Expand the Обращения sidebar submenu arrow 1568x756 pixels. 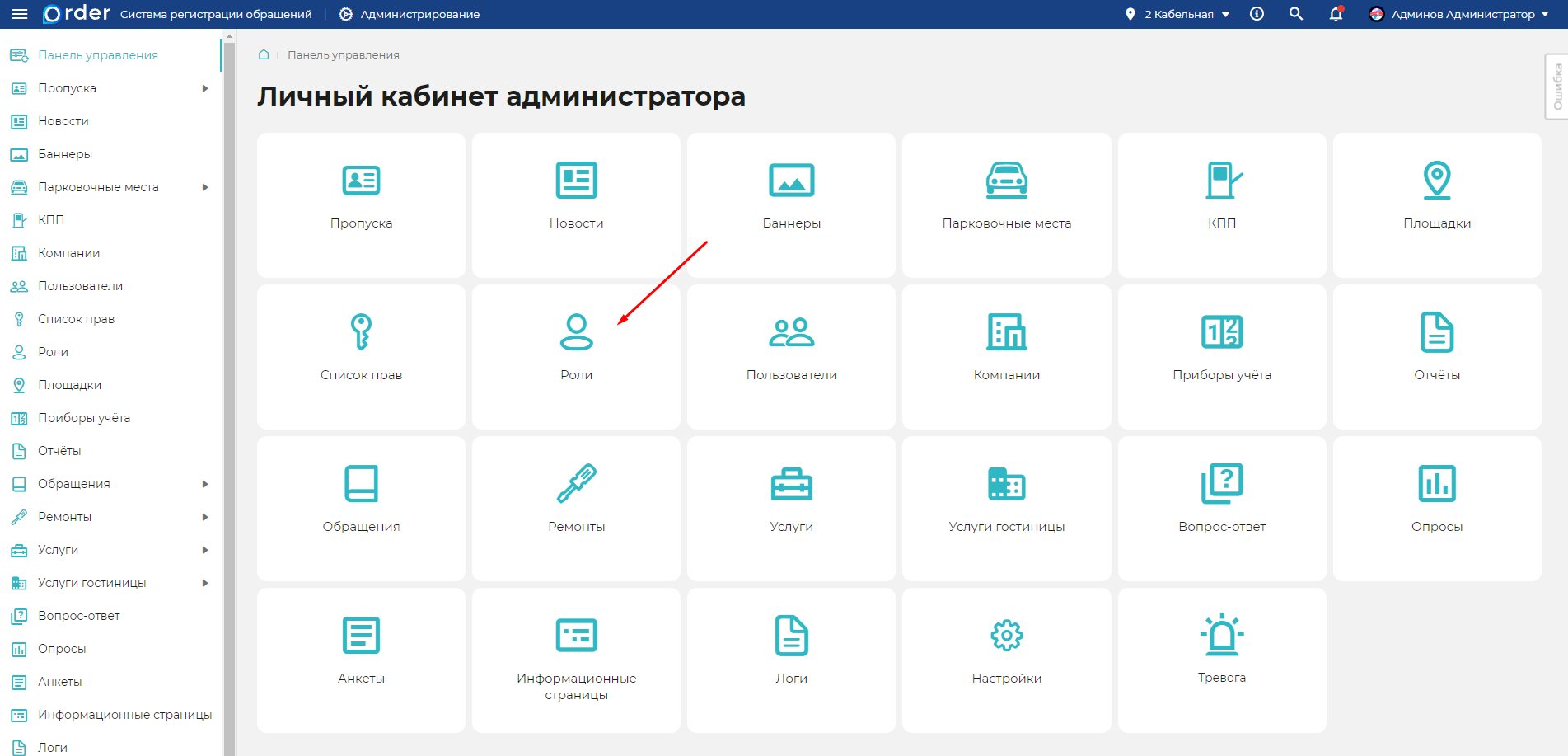coord(205,484)
